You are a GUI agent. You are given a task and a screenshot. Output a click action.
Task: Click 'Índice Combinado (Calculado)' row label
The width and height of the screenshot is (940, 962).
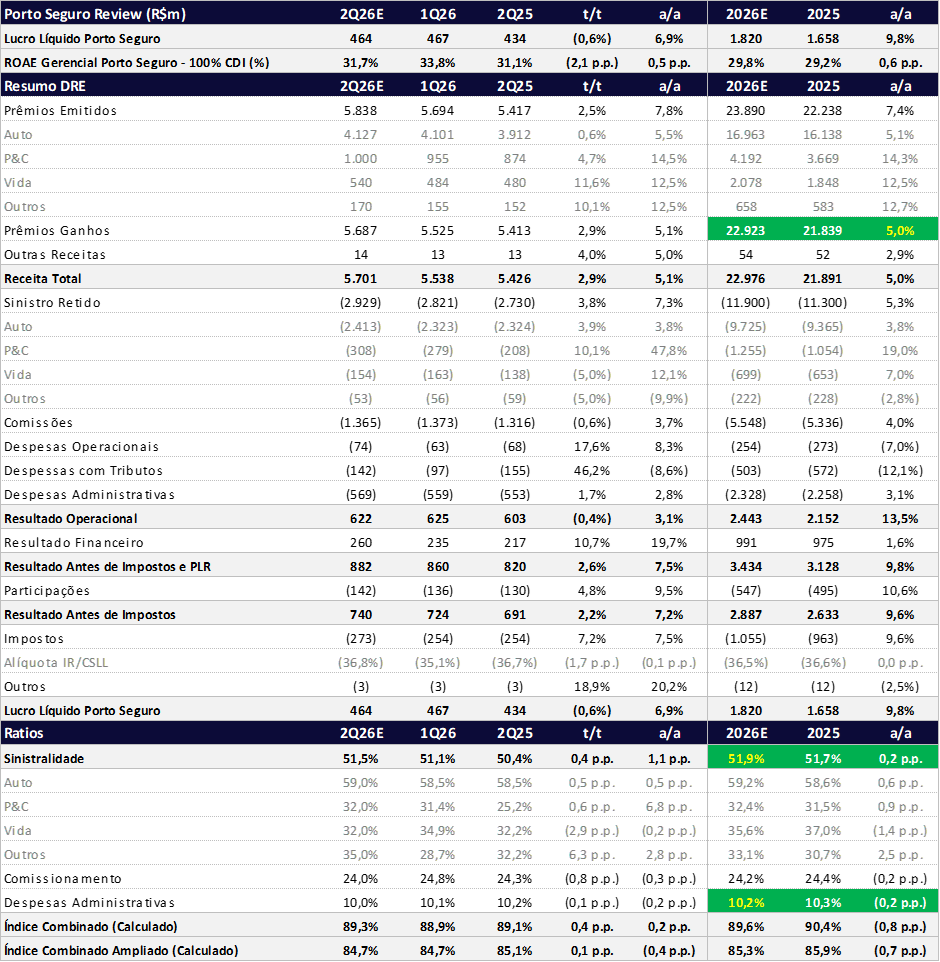pos(91,926)
